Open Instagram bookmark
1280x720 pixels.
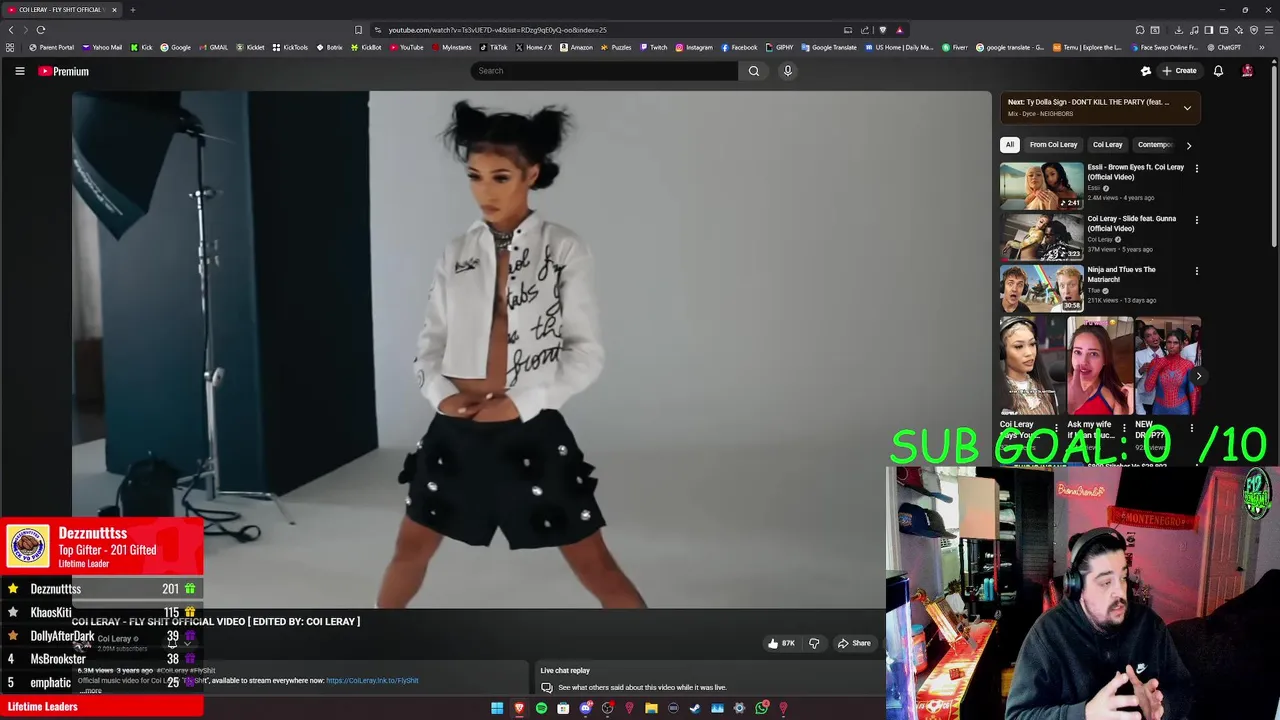coord(694,47)
